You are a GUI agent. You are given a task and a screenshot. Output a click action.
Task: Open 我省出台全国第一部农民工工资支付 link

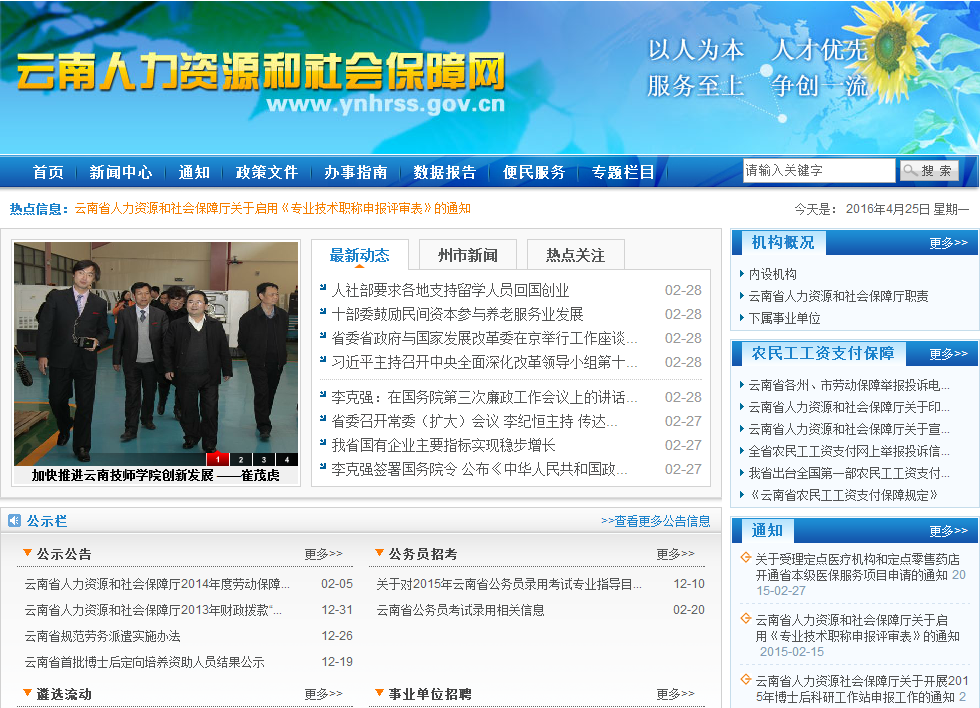point(849,473)
